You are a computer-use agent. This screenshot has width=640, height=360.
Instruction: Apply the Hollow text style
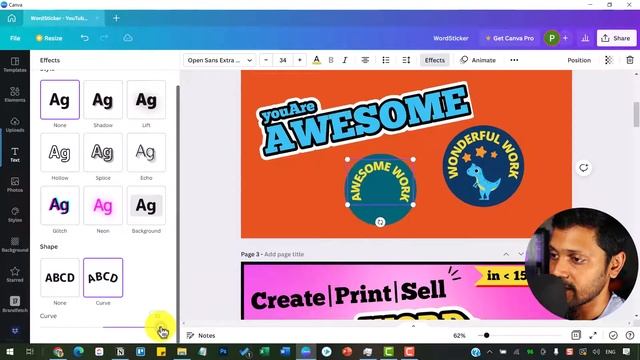60,152
